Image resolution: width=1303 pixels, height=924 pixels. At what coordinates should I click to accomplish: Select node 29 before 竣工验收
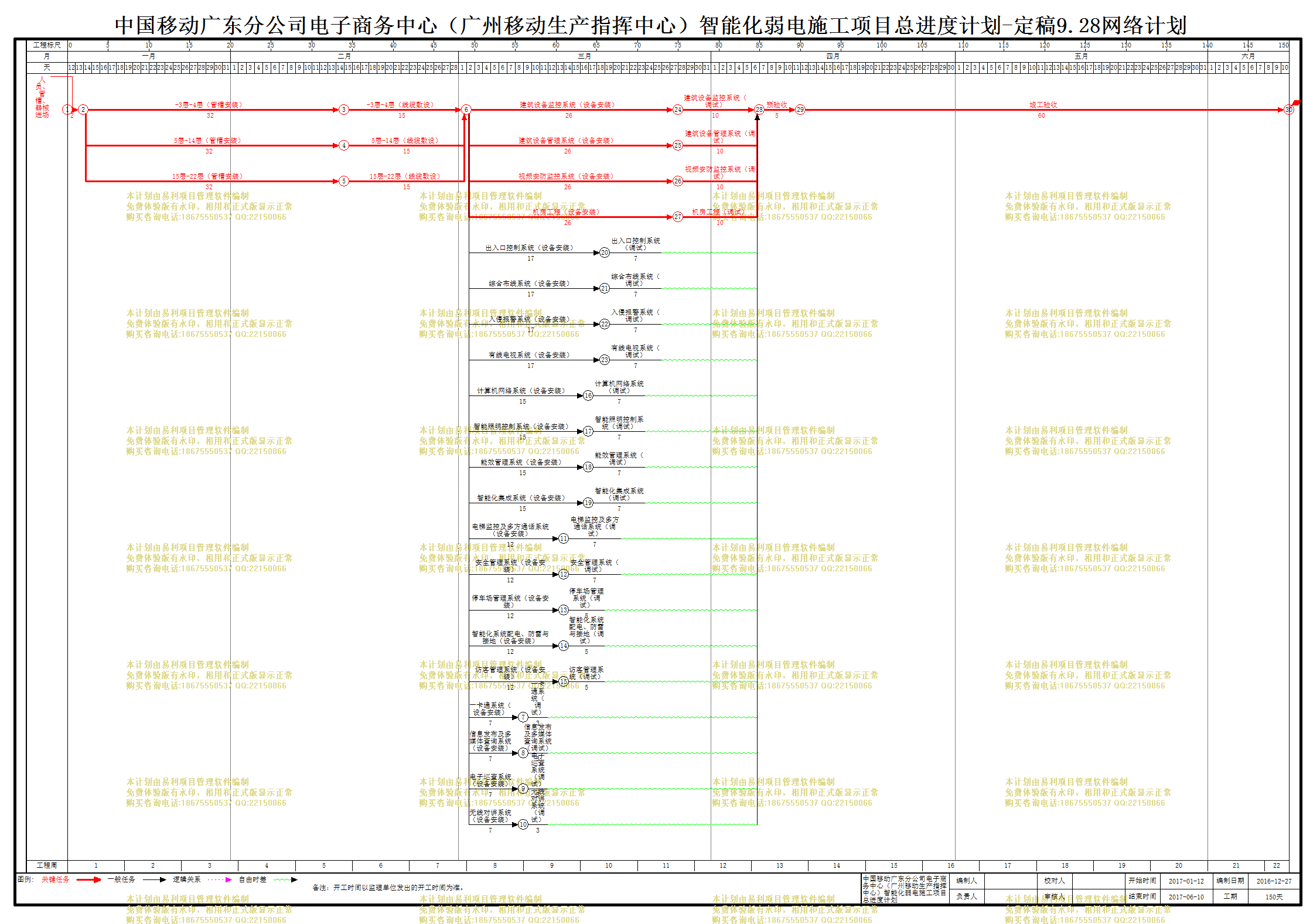(800, 110)
